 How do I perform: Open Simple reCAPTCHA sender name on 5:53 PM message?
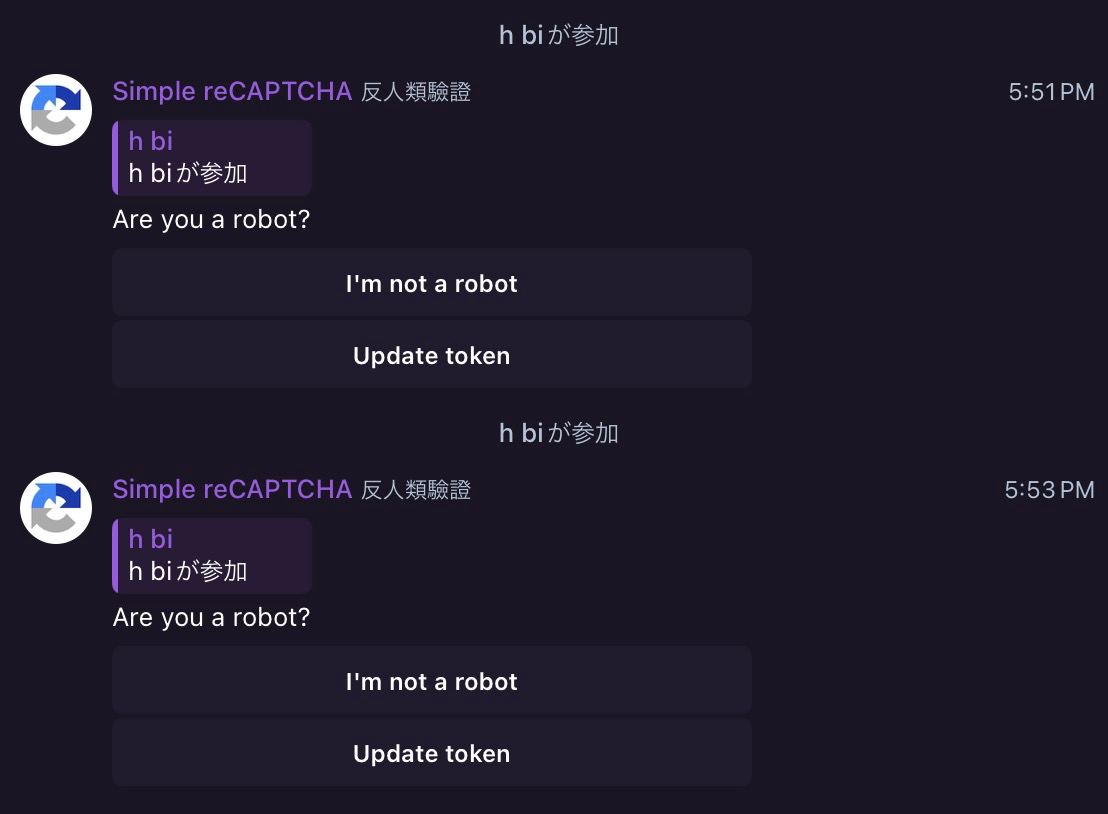coord(232,490)
